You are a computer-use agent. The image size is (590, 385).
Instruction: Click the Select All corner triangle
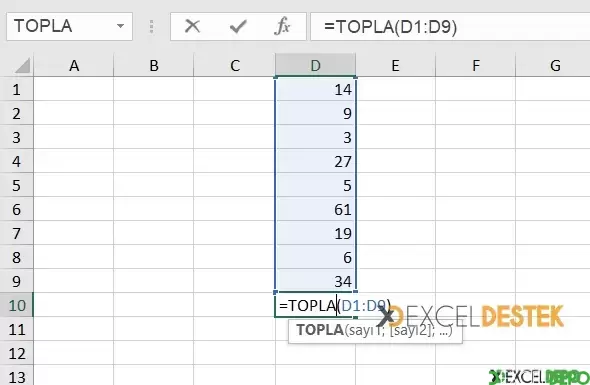pyautogui.click(x=23, y=65)
